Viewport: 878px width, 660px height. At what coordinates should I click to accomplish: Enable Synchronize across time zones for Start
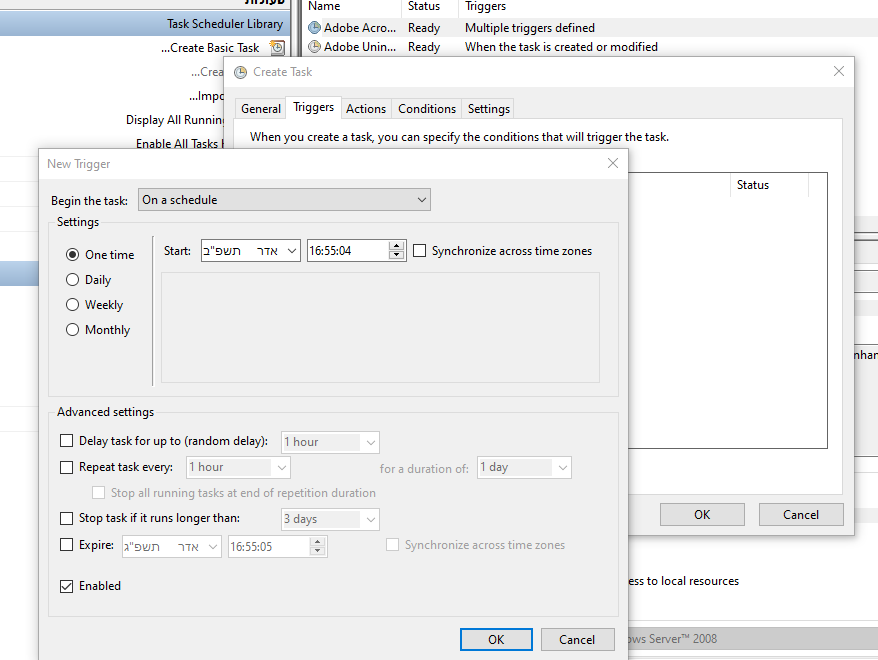click(x=419, y=250)
